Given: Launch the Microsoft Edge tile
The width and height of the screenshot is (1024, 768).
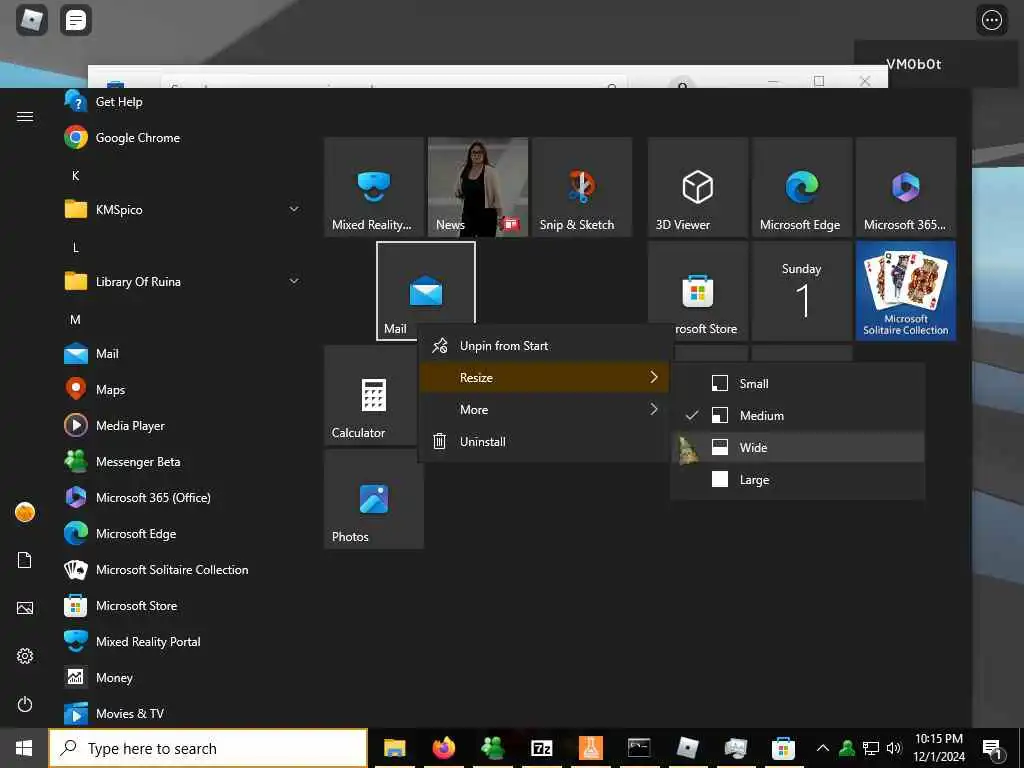Looking at the screenshot, I should tap(802, 187).
